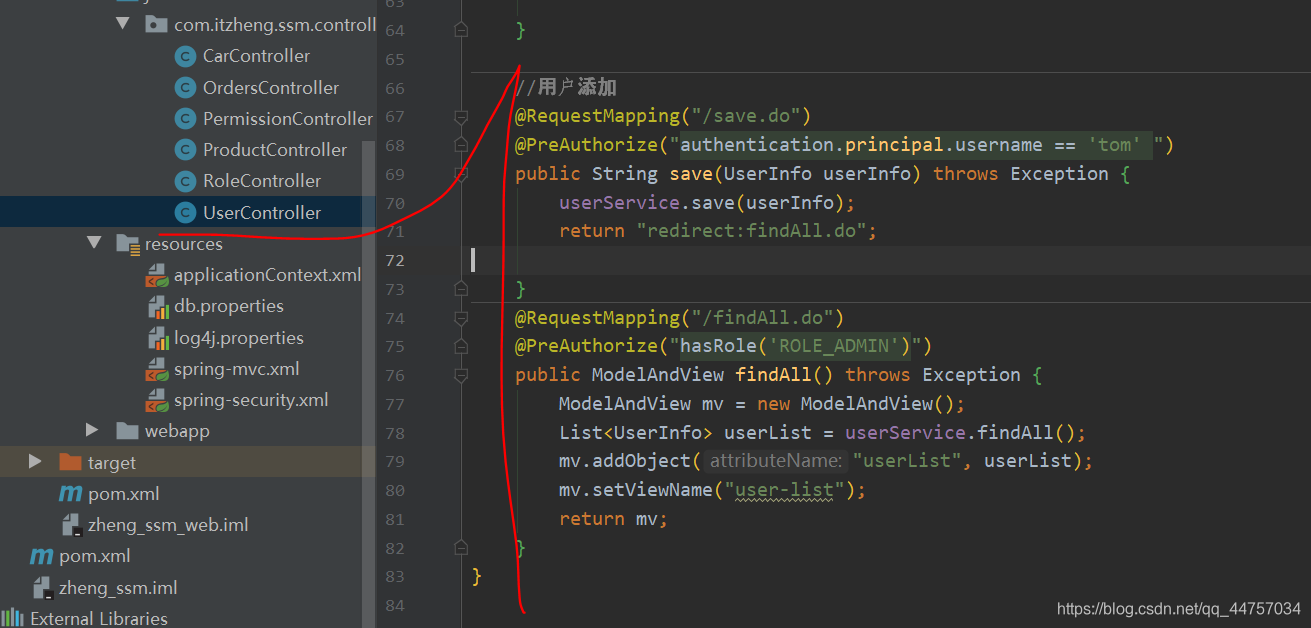Click the 用户添加 comment line

(x=566, y=88)
